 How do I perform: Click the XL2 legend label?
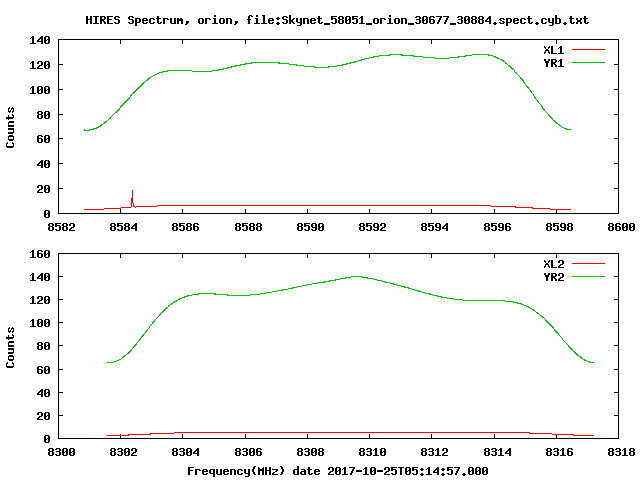[x=553, y=264]
